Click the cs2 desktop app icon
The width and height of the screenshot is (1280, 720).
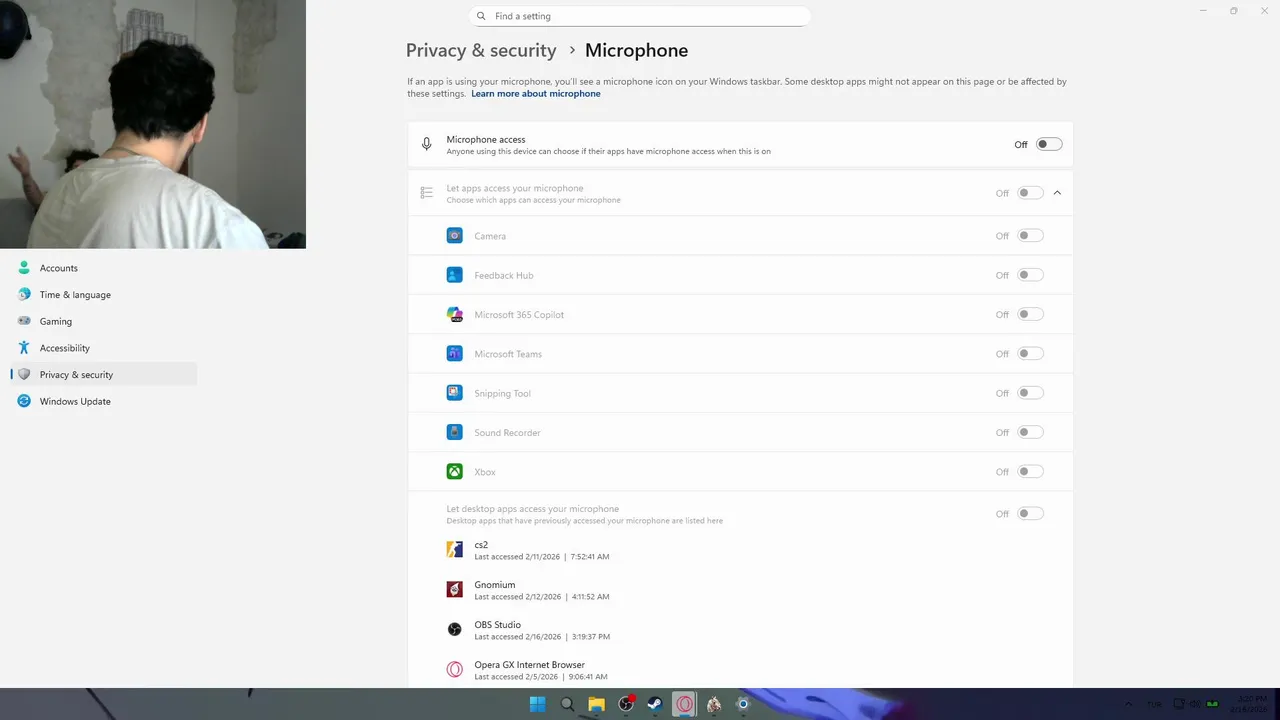(x=455, y=550)
